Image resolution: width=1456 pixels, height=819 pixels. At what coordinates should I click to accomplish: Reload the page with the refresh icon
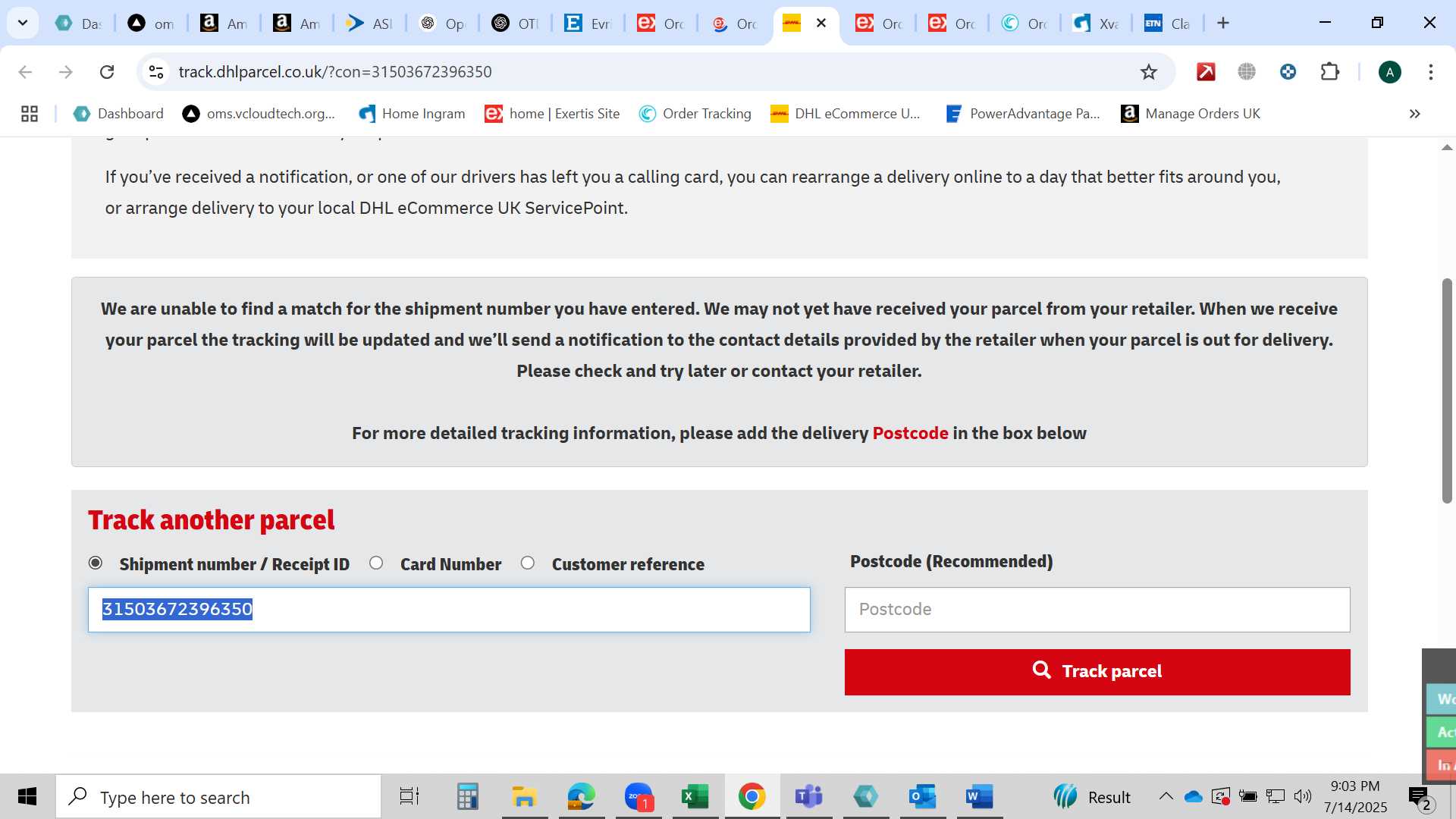click(x=107, y=72)
